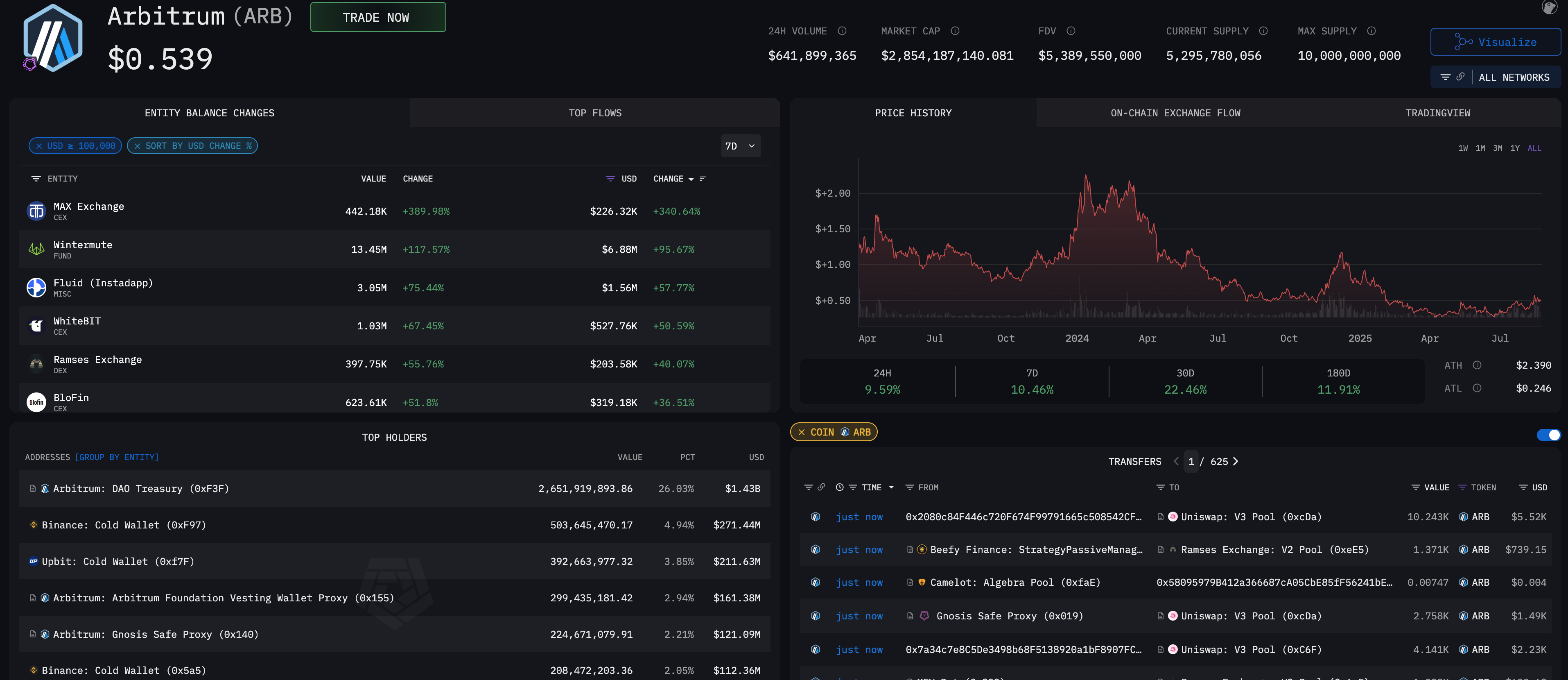The width and height of the screenshot is (1568, 680).
Task: Open Uniswap: V3 Pool (0xC6F) recipient
Action: tap(1251, 650)
